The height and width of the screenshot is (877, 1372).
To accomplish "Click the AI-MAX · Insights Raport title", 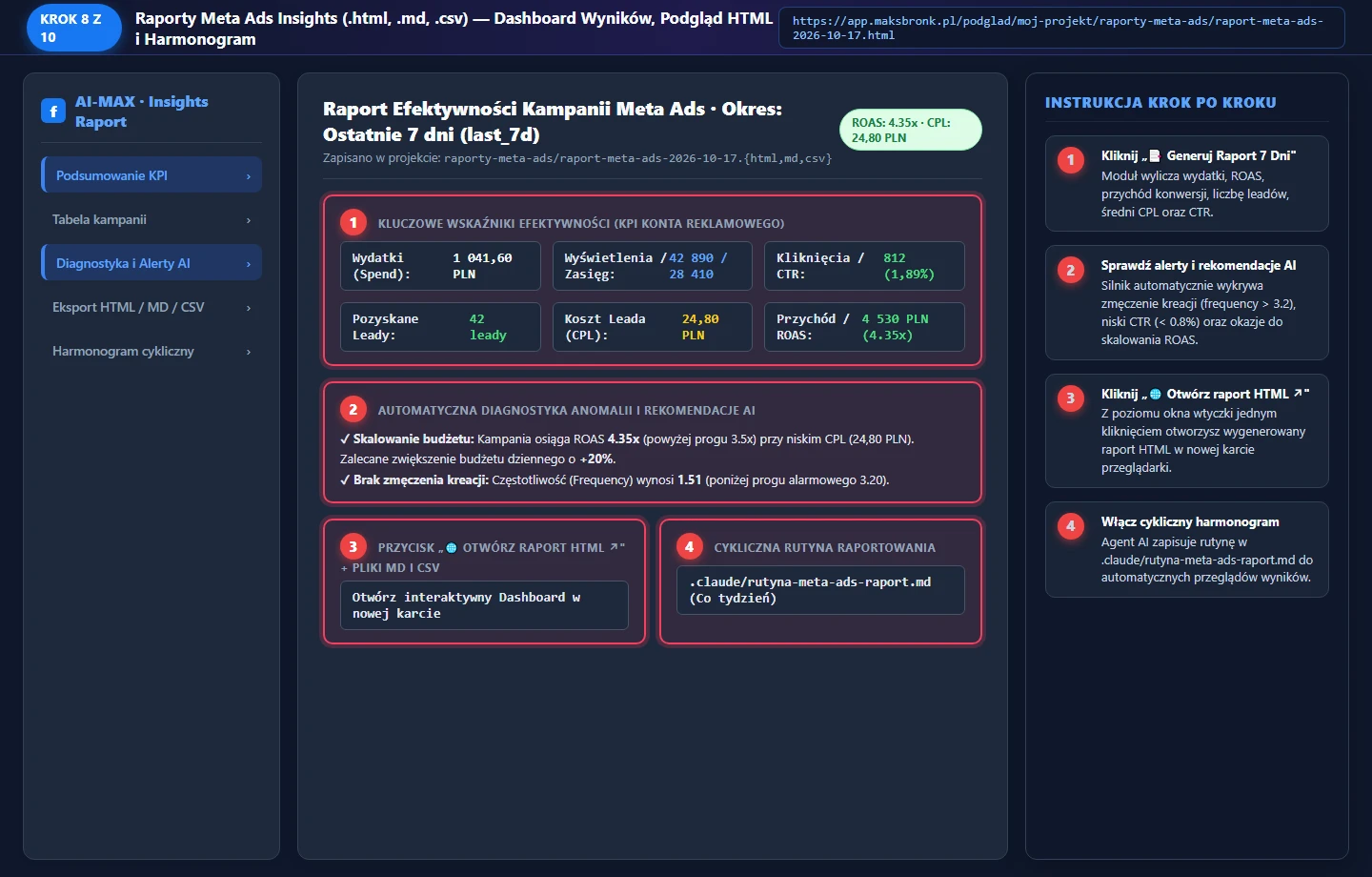I will tap(141, 112).
